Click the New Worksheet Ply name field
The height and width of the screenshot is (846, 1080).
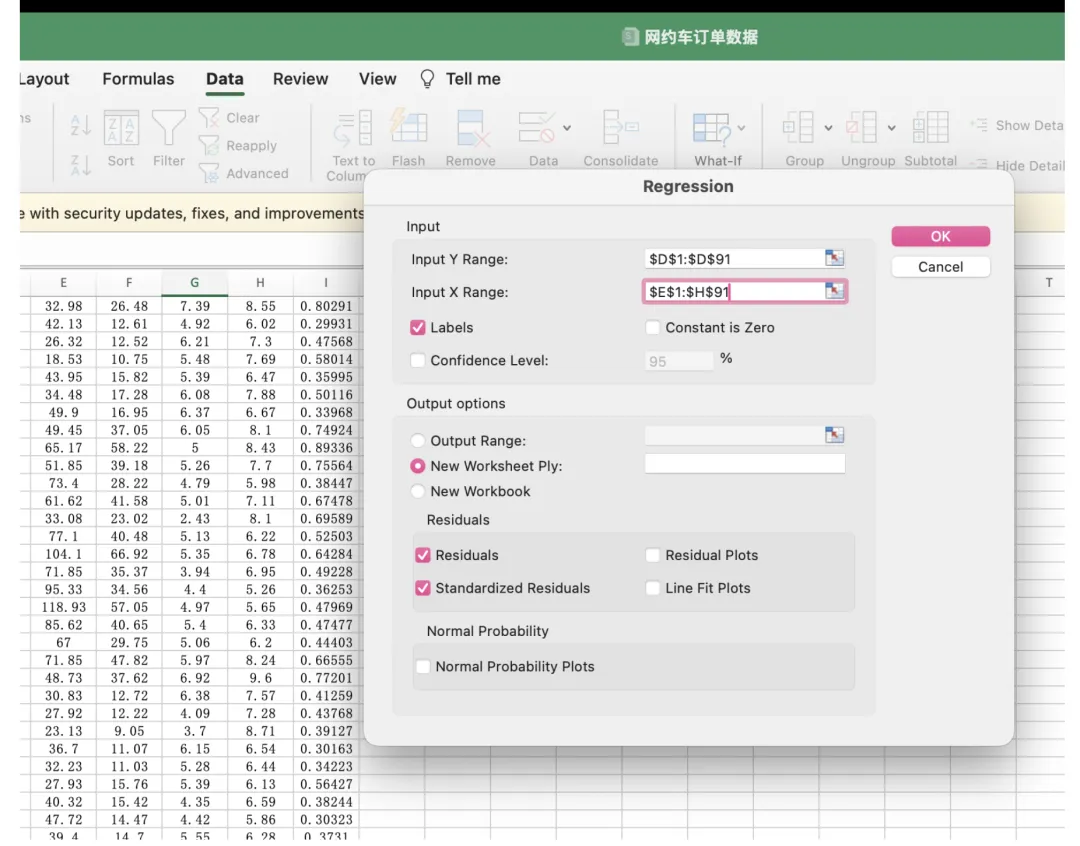click(x=745, y=464)
